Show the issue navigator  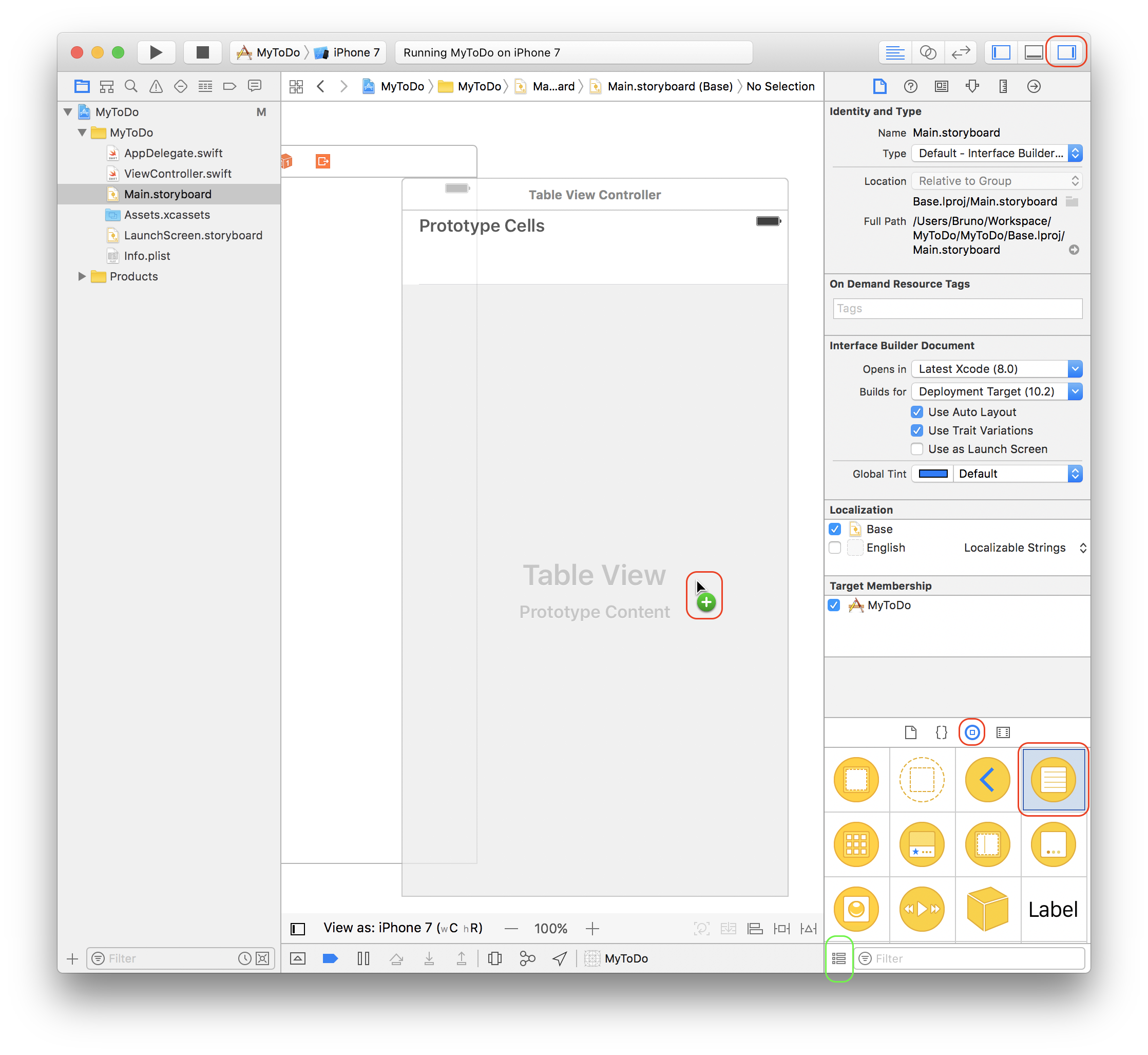click(156, 86)
